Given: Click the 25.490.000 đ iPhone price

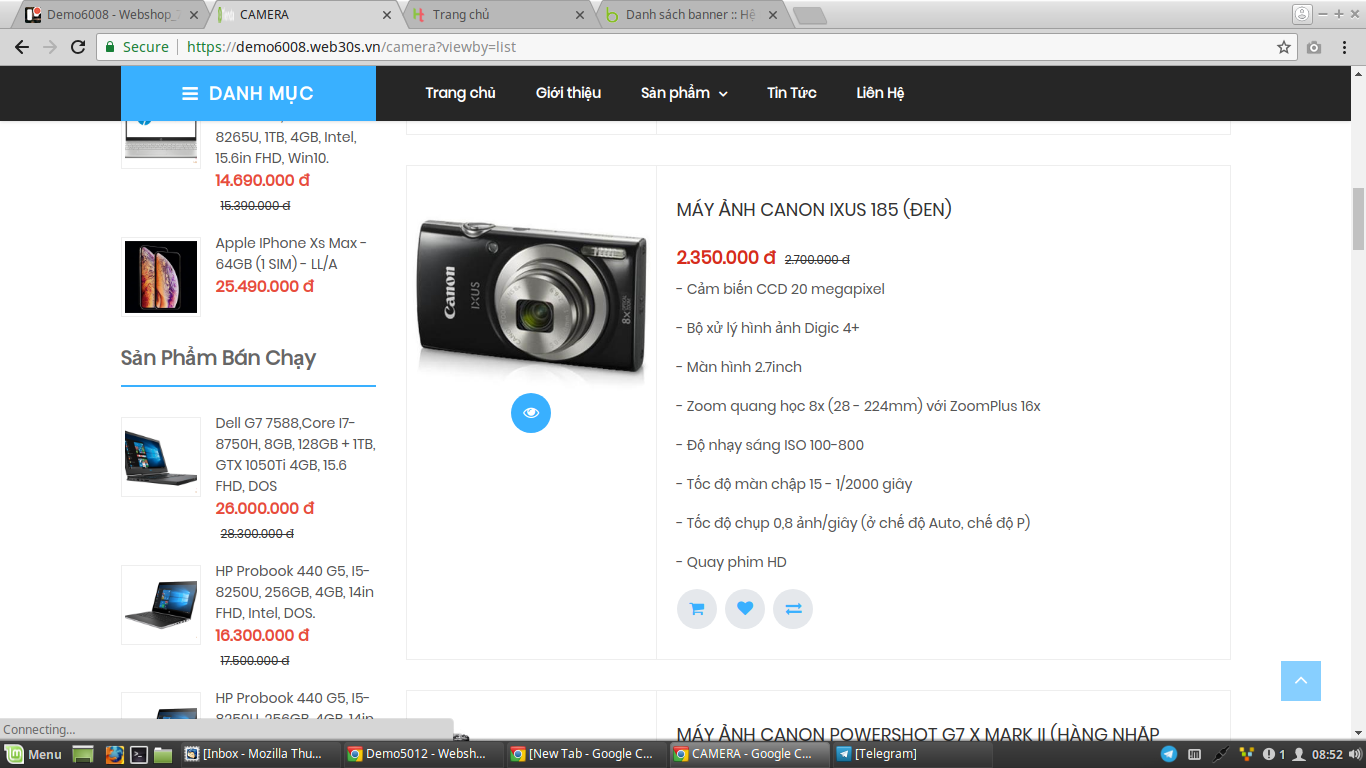Looking at the screenshot, I should 264,287.
